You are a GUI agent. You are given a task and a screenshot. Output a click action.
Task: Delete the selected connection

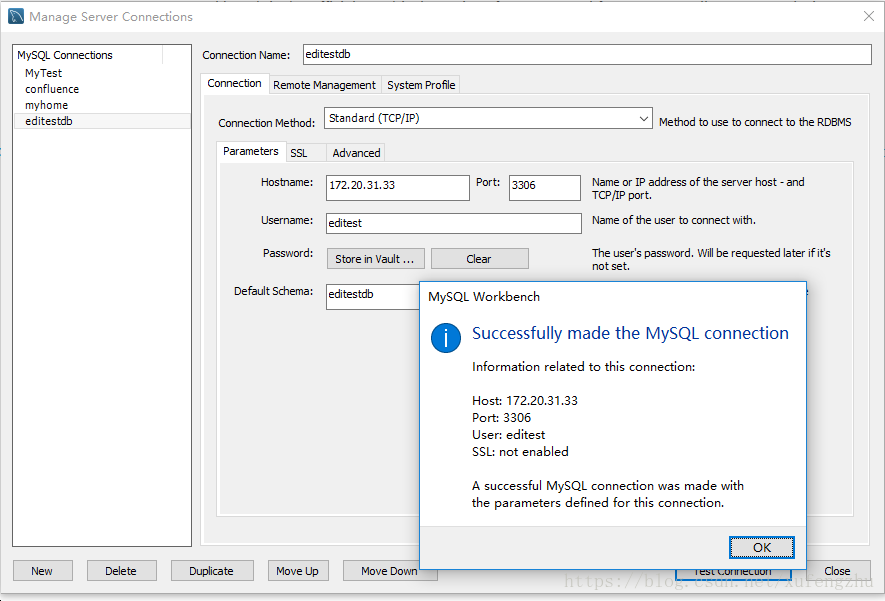[x=121, y=571]
